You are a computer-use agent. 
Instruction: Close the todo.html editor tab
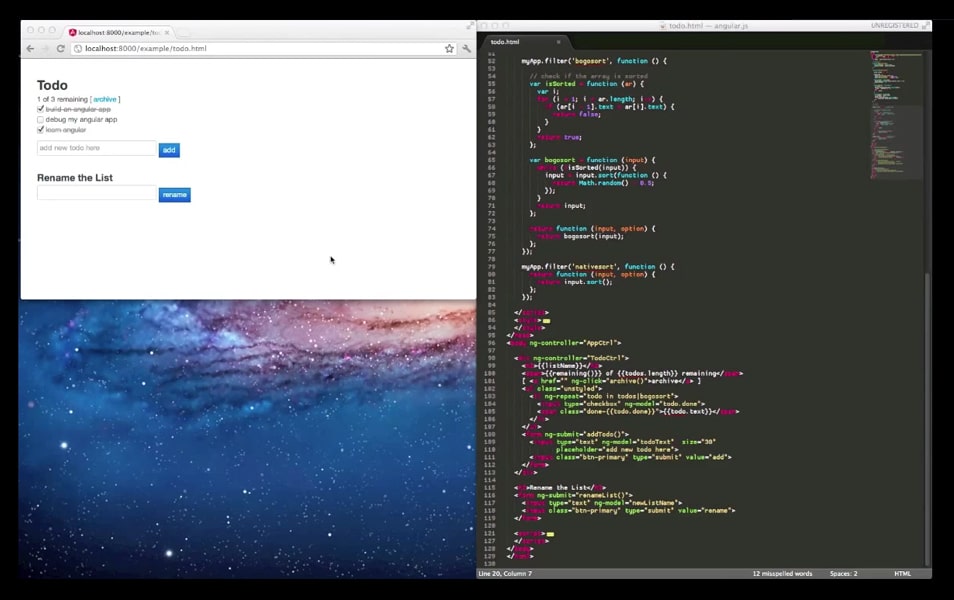559,42
